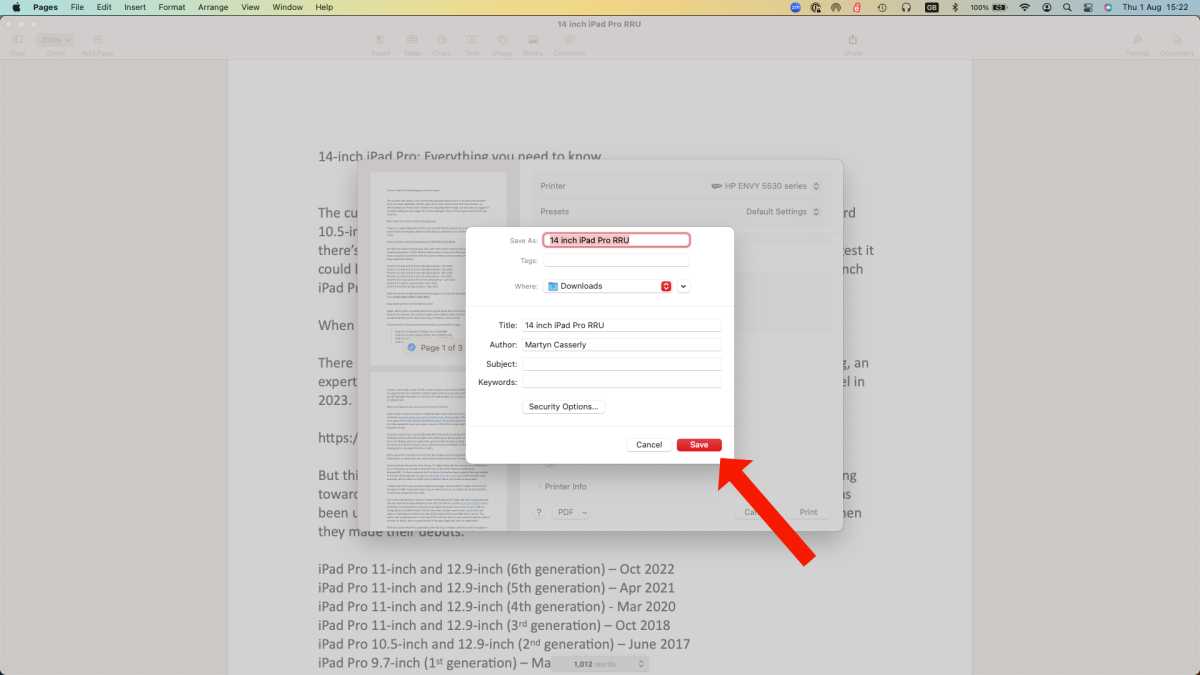
Task: Click the help question mark button
Action: pos(539,512)
